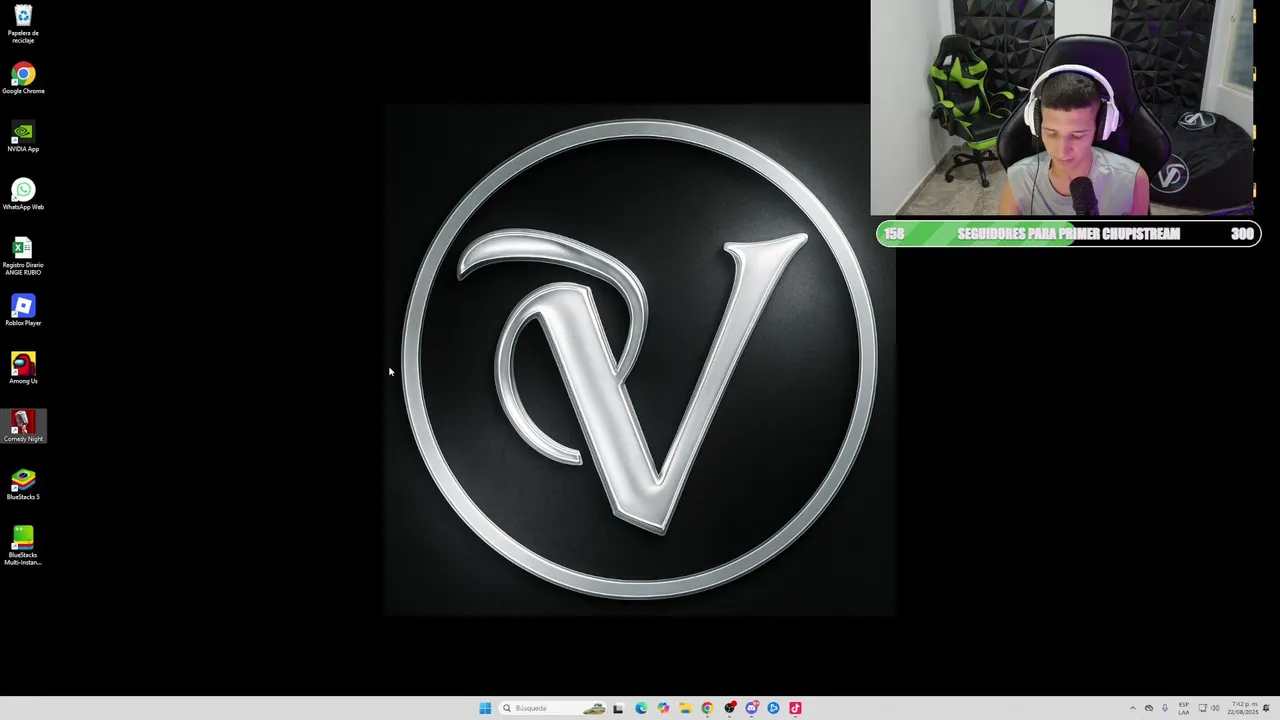Select BlueStacks Multi-Instance desktop icon
Screen dimensions: 1280x720
click(23, 546)
